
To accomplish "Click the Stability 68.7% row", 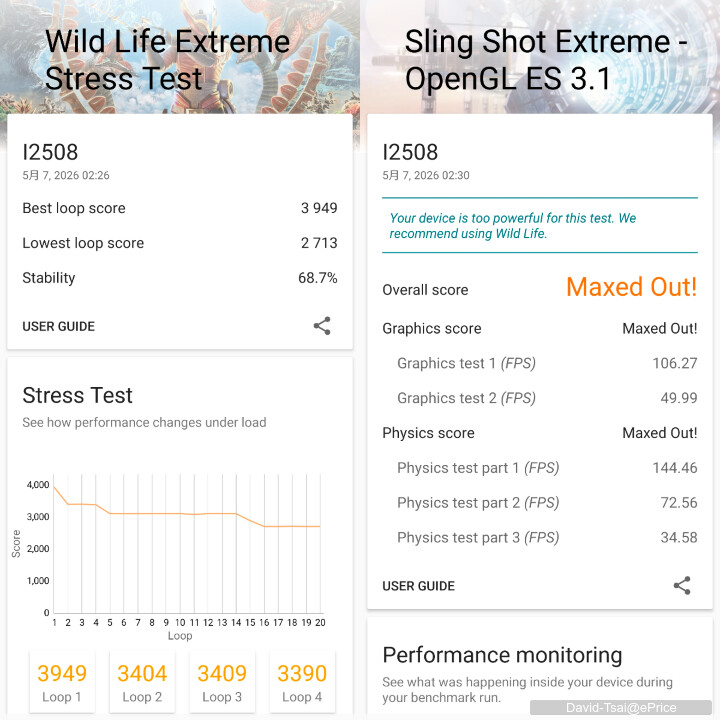I will point(180,278).
